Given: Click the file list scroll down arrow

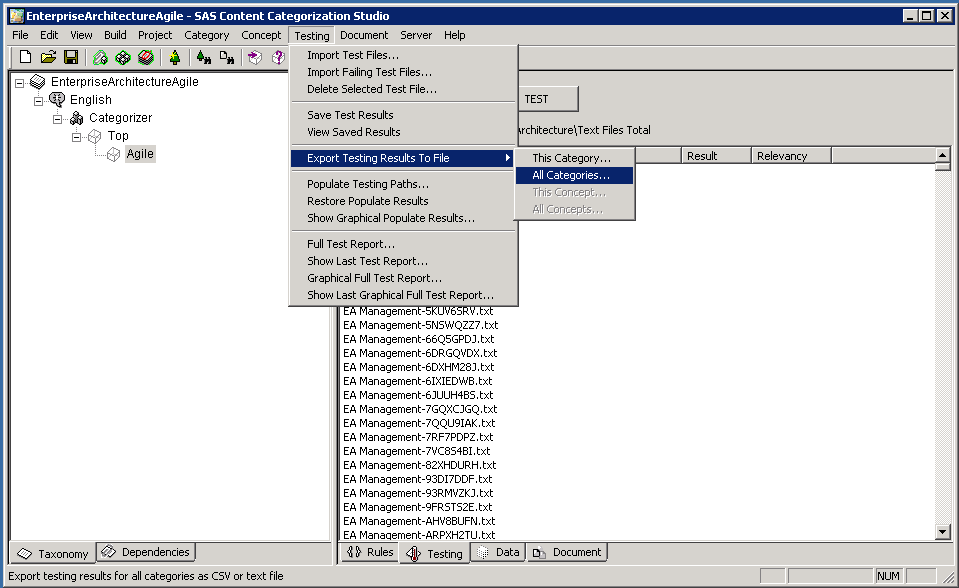Looking at the screenshot, I should 942,532.
